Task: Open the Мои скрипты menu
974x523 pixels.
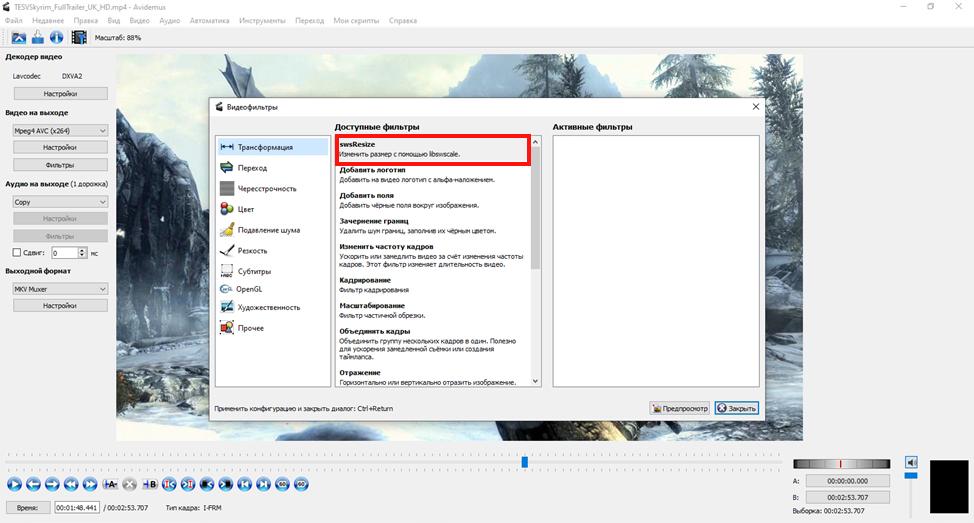Action: (356, 20)
